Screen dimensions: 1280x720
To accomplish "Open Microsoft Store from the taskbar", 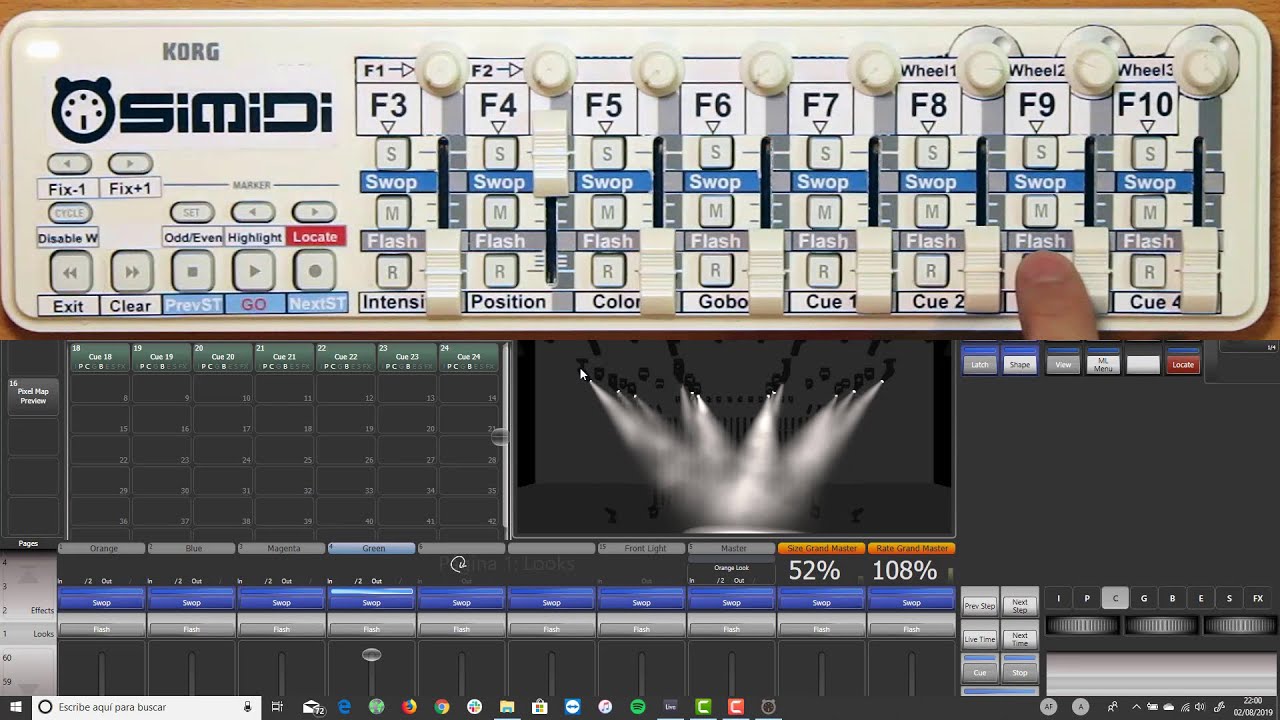I will [540, 707].
